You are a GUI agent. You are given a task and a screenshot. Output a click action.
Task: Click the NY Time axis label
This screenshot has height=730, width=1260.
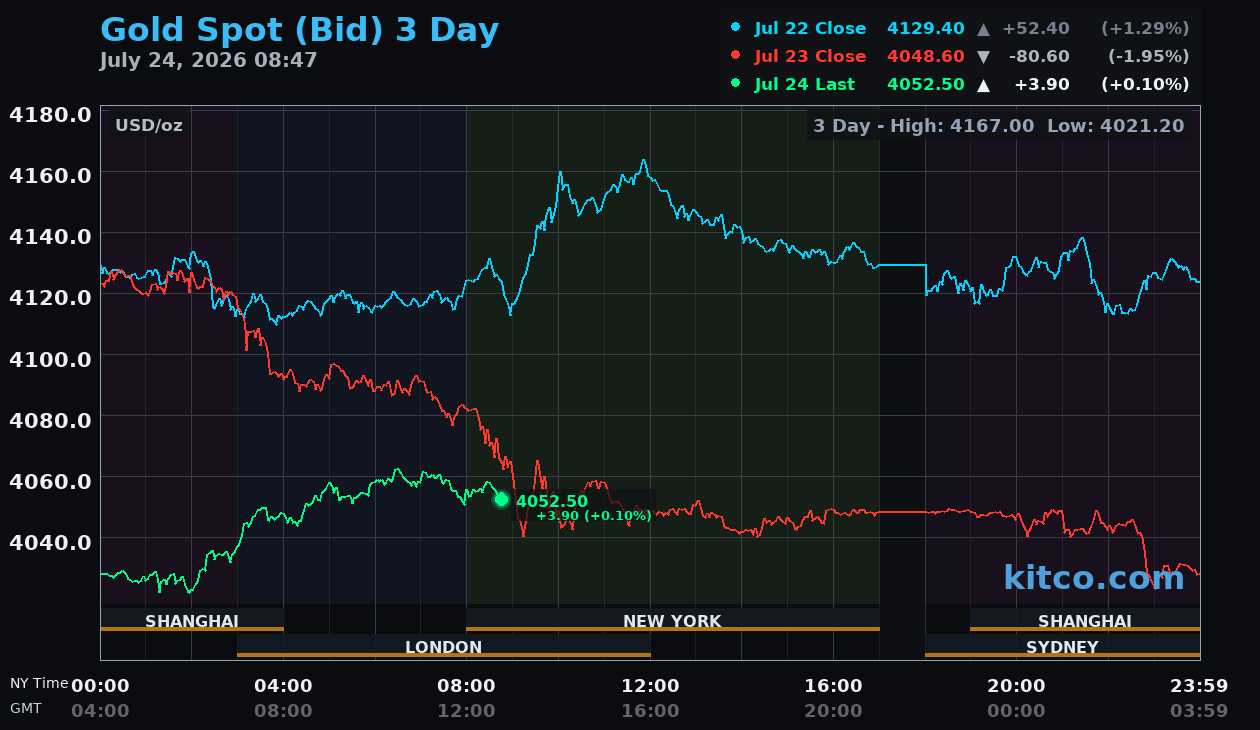tap(39, 683)
